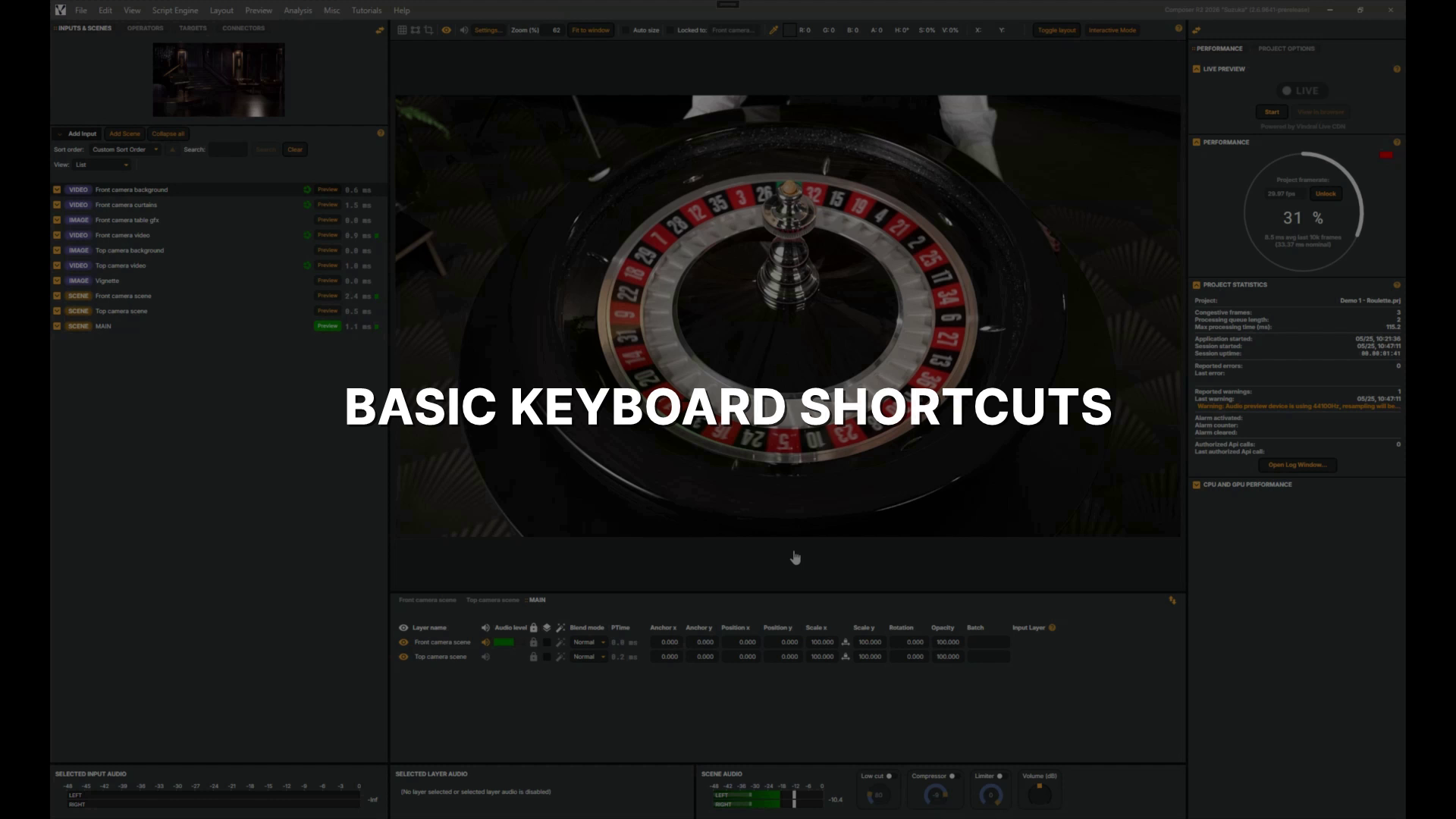Click scale link icon on Top camera scene row

point(846,657)
